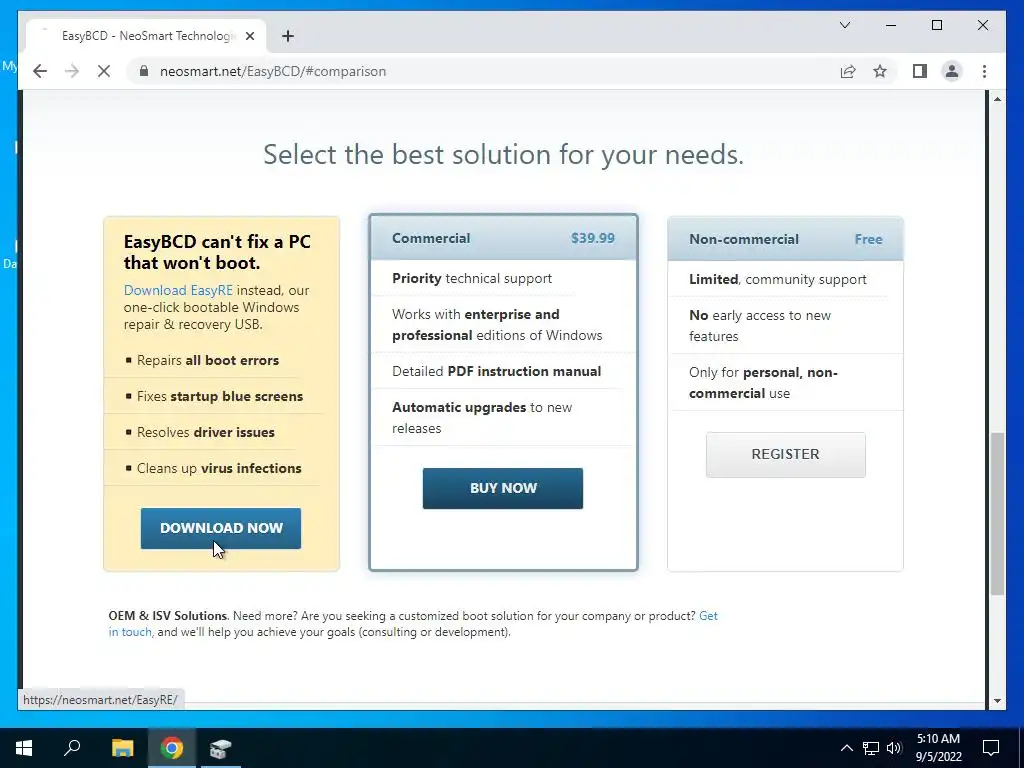Open a new browser tab

[288, 36]
